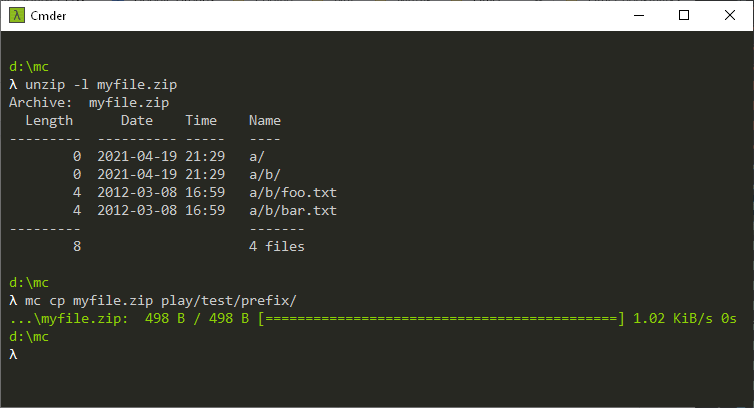The width and height of the screenshot is (754, 408).
Task: Close the Cmder window
Action: coord(730,15)
